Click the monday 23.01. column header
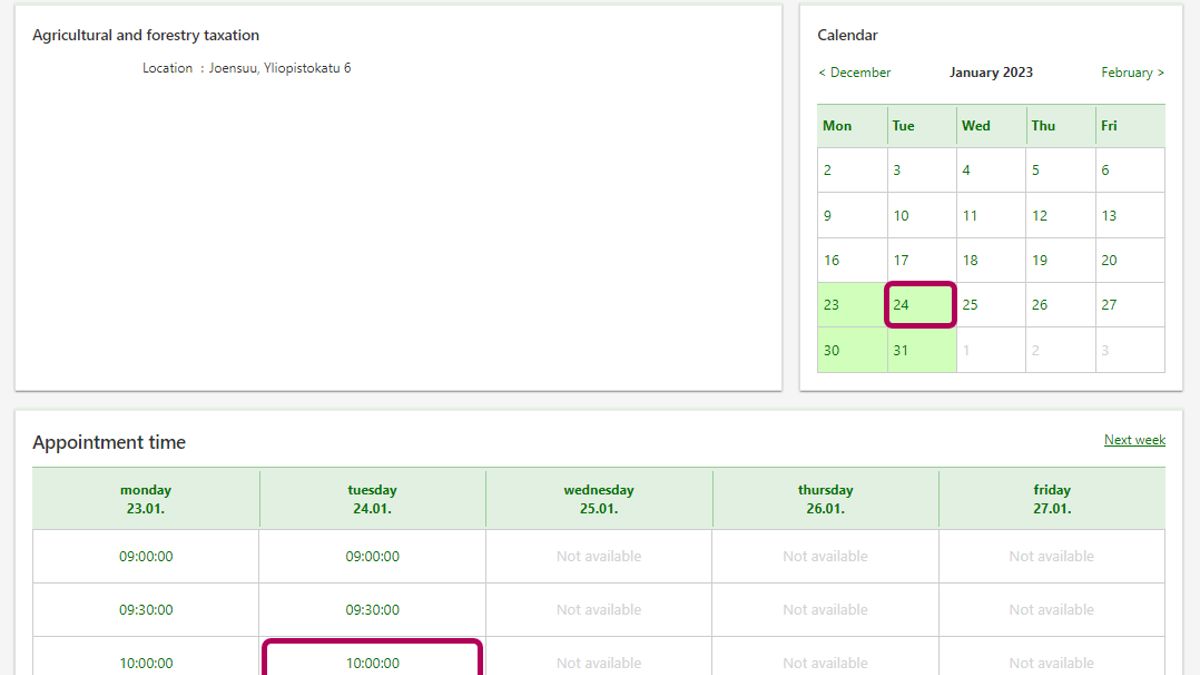 click(x=146, y=499)
